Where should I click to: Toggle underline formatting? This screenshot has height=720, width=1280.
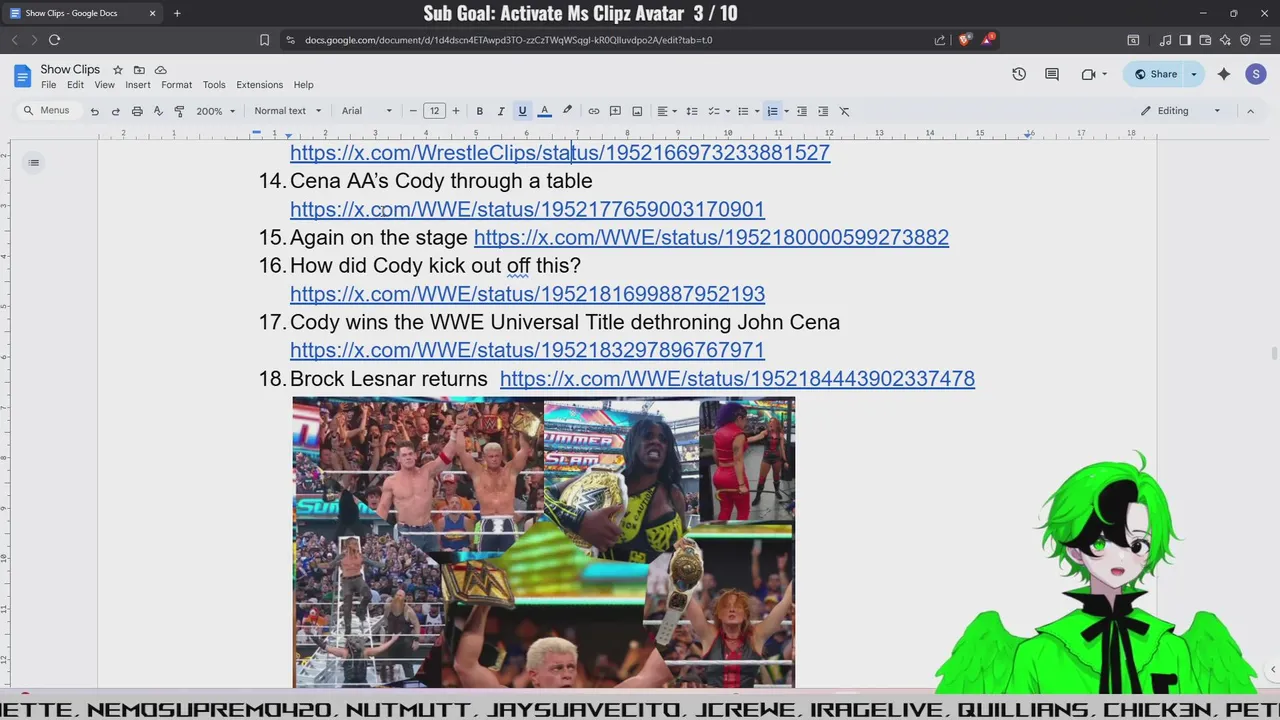[x=522, y=111]
